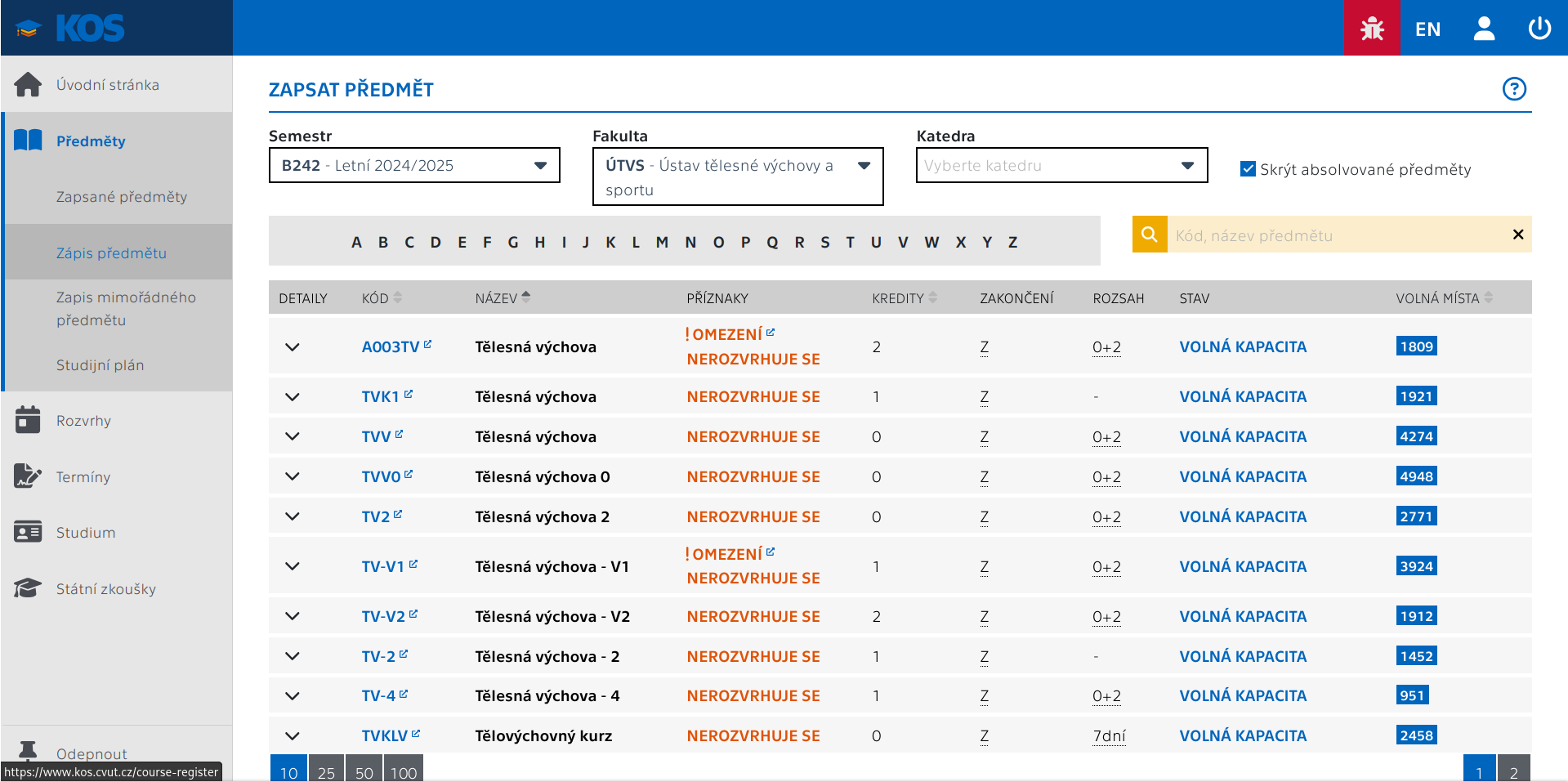This screenshot has height=782, width=1568.
Task: Go to Úvodní stránka
Action: point(108,84)
